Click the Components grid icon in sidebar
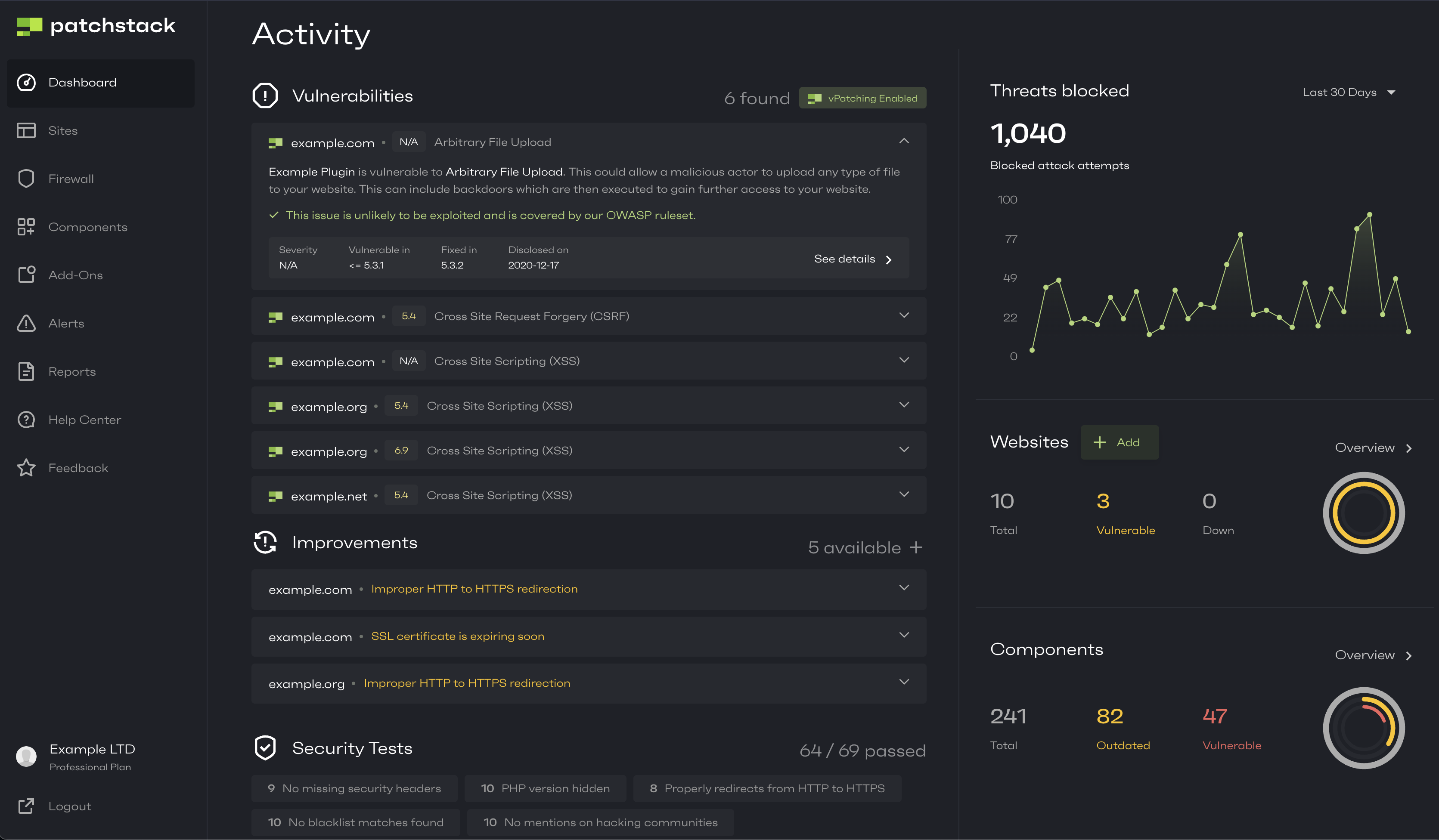The height and width of the screenshot is (840, 1439). click(x=26, y=226)
